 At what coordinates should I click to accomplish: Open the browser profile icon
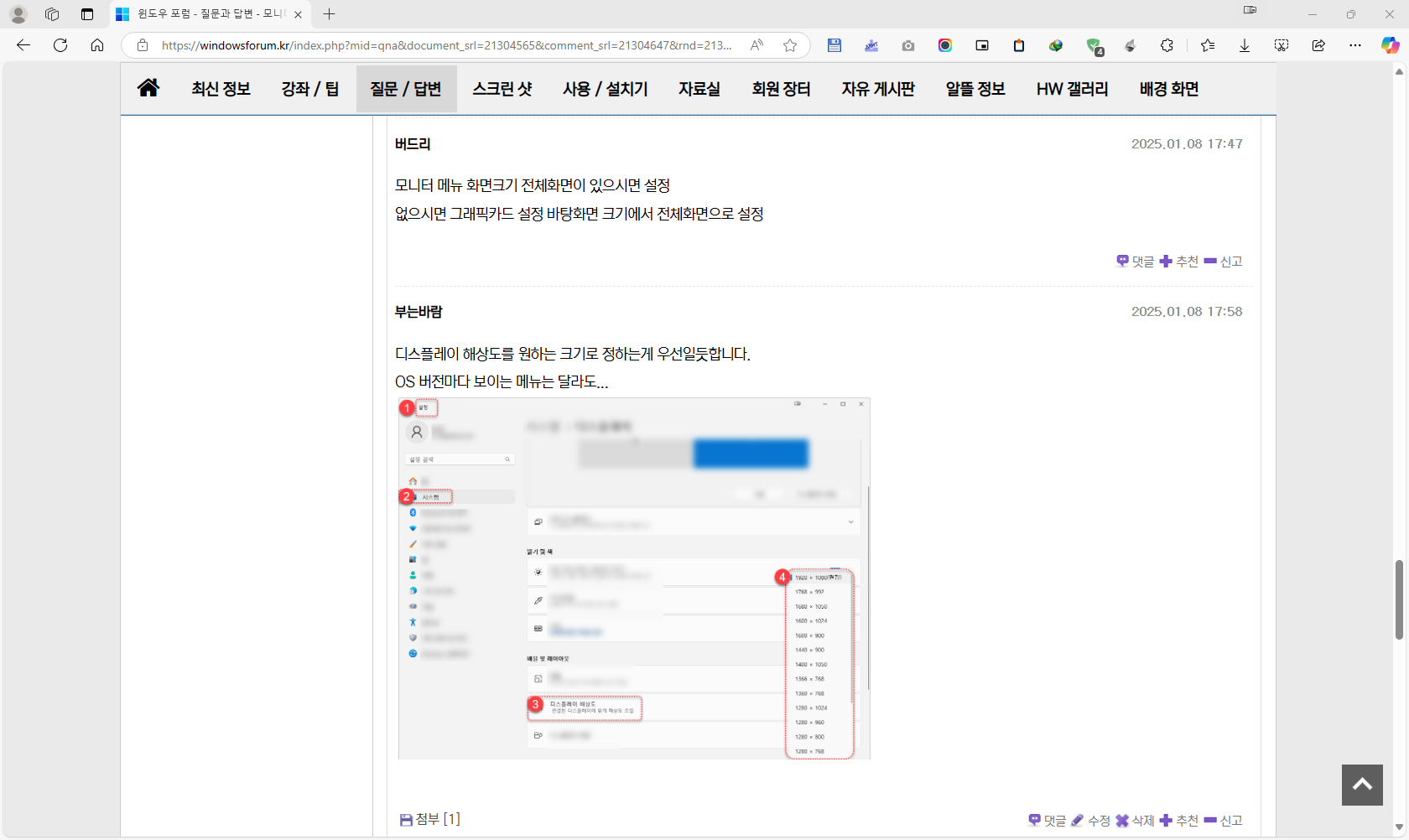pos(18,14)
